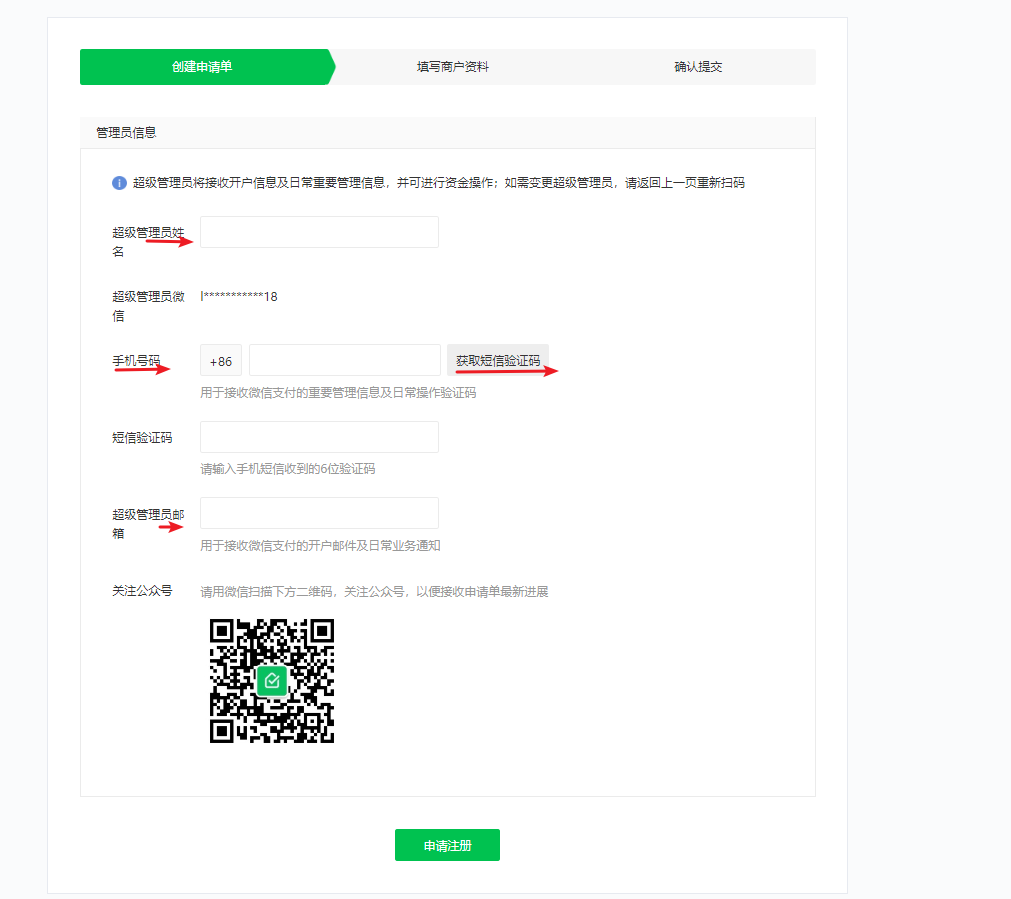Click the 短信验证码 input box
The height and width of the screenshot is (899, 1011).
[319, 437]
